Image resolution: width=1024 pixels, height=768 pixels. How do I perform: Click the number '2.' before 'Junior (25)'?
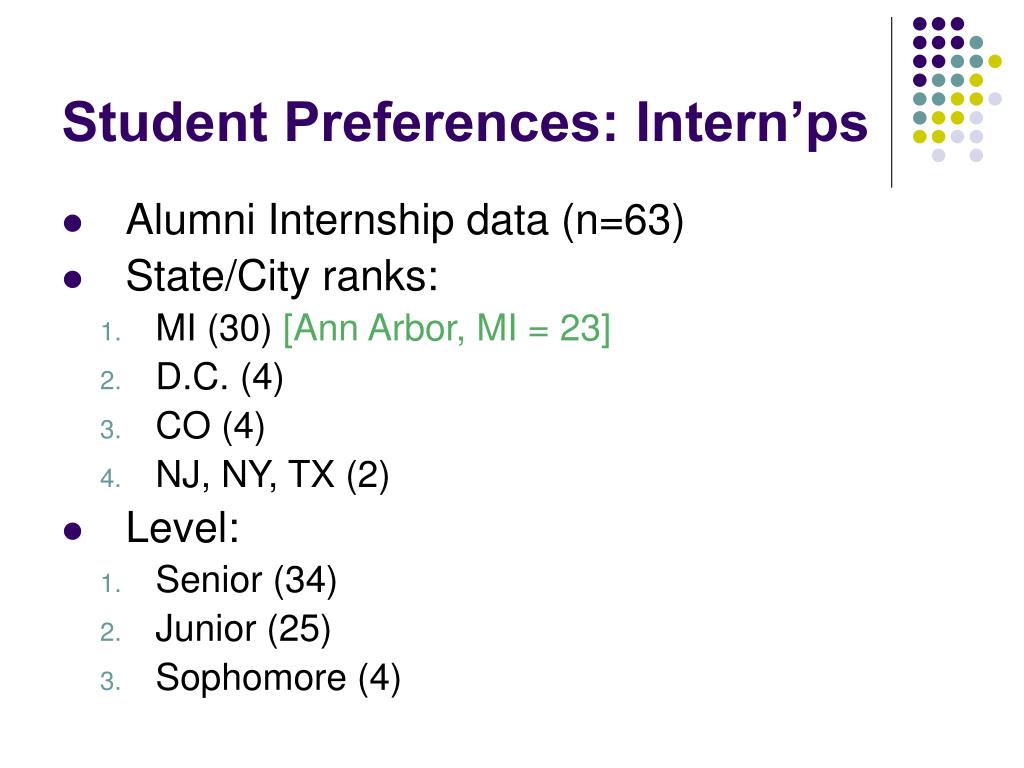(x=110, y=633)
